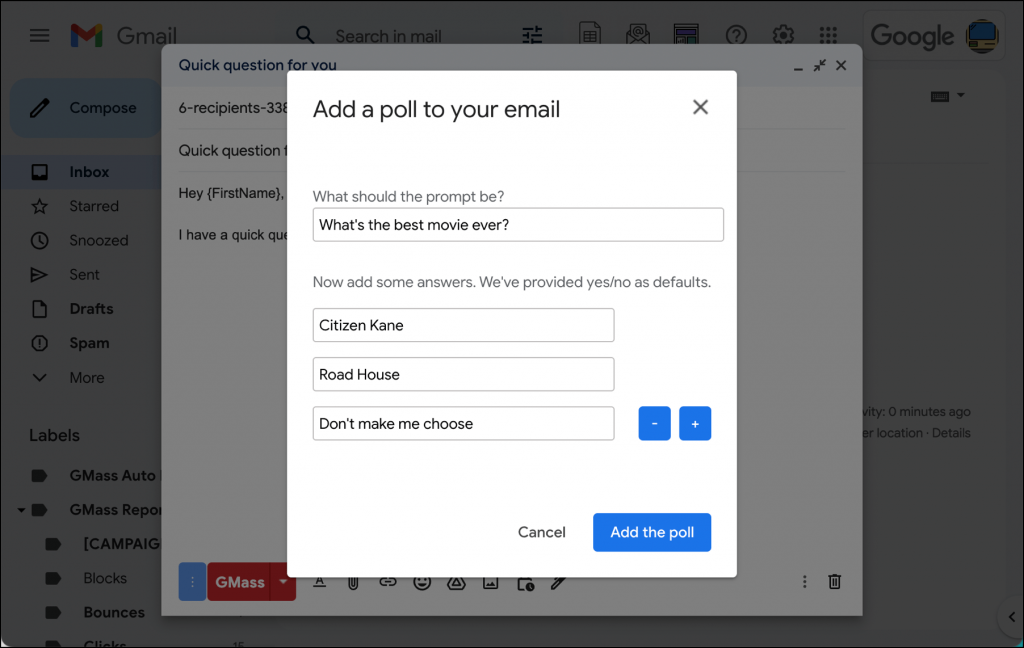Insert a photo into the email
The width and height of the screenshot is (1024, 648).
490,581
